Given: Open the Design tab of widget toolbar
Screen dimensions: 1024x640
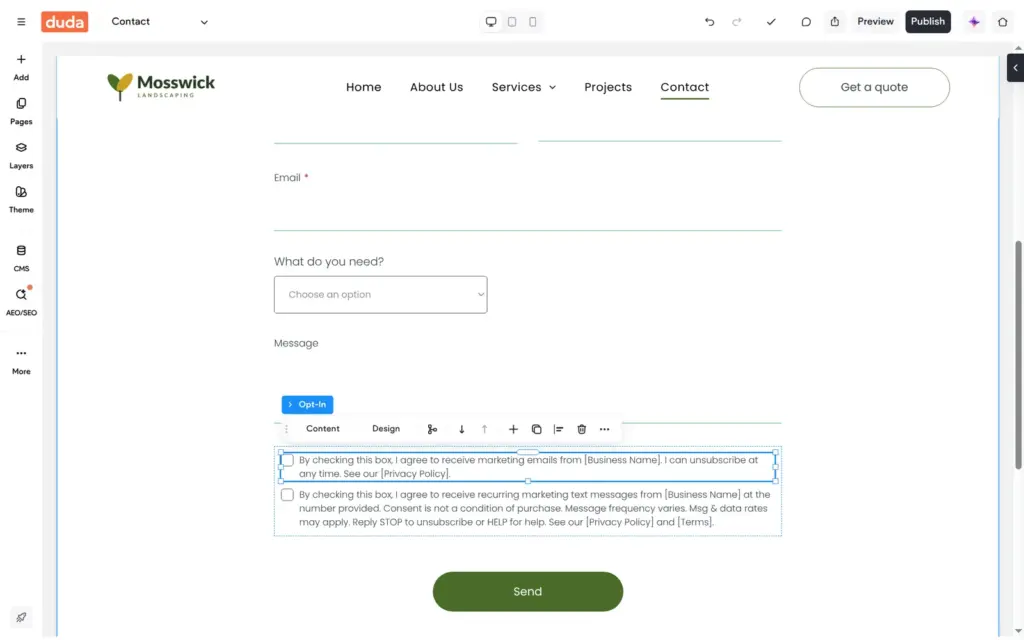Looking at the screenshot, I should tap(386, 429).
